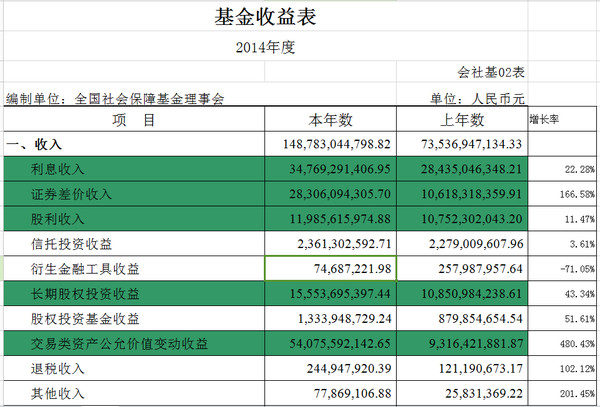This screenshot has width=600, height=407.
Task: Select the 上年数 column header
Action: pyautogui.click(x=462, y=120)
